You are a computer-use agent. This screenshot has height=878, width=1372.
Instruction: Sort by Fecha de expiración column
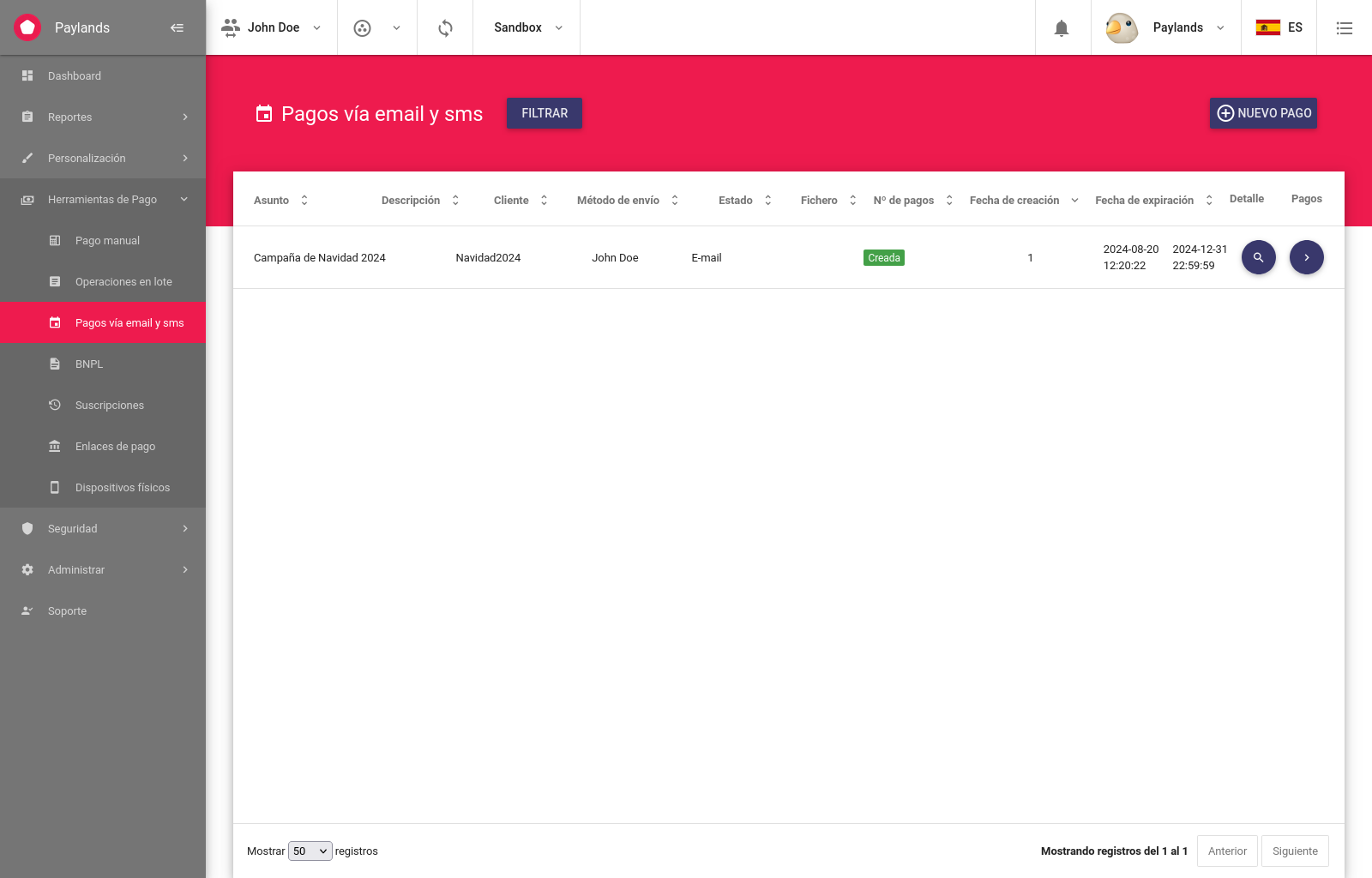point(1154,200)
